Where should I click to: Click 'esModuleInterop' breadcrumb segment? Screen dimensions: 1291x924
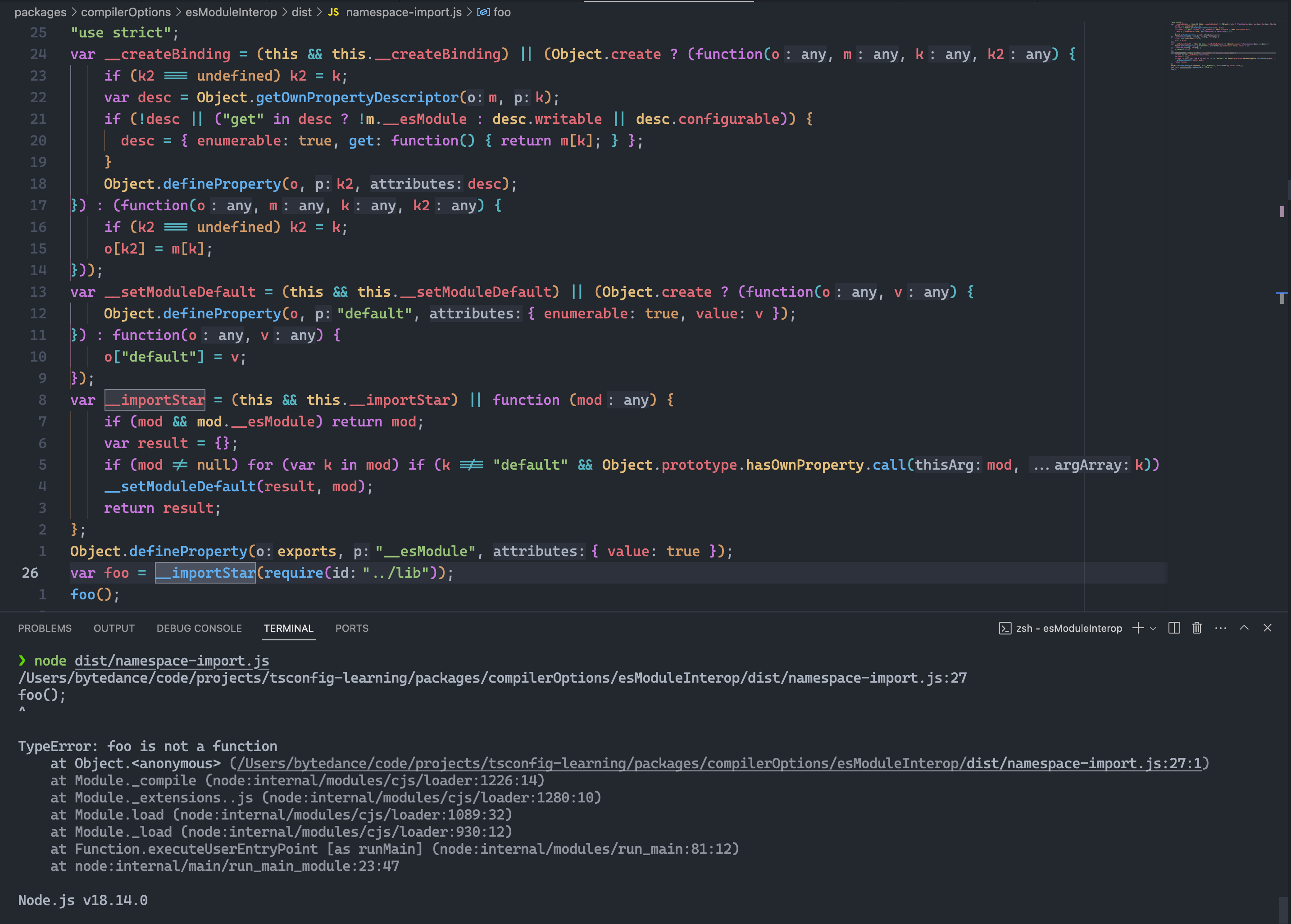pos(231,12)
